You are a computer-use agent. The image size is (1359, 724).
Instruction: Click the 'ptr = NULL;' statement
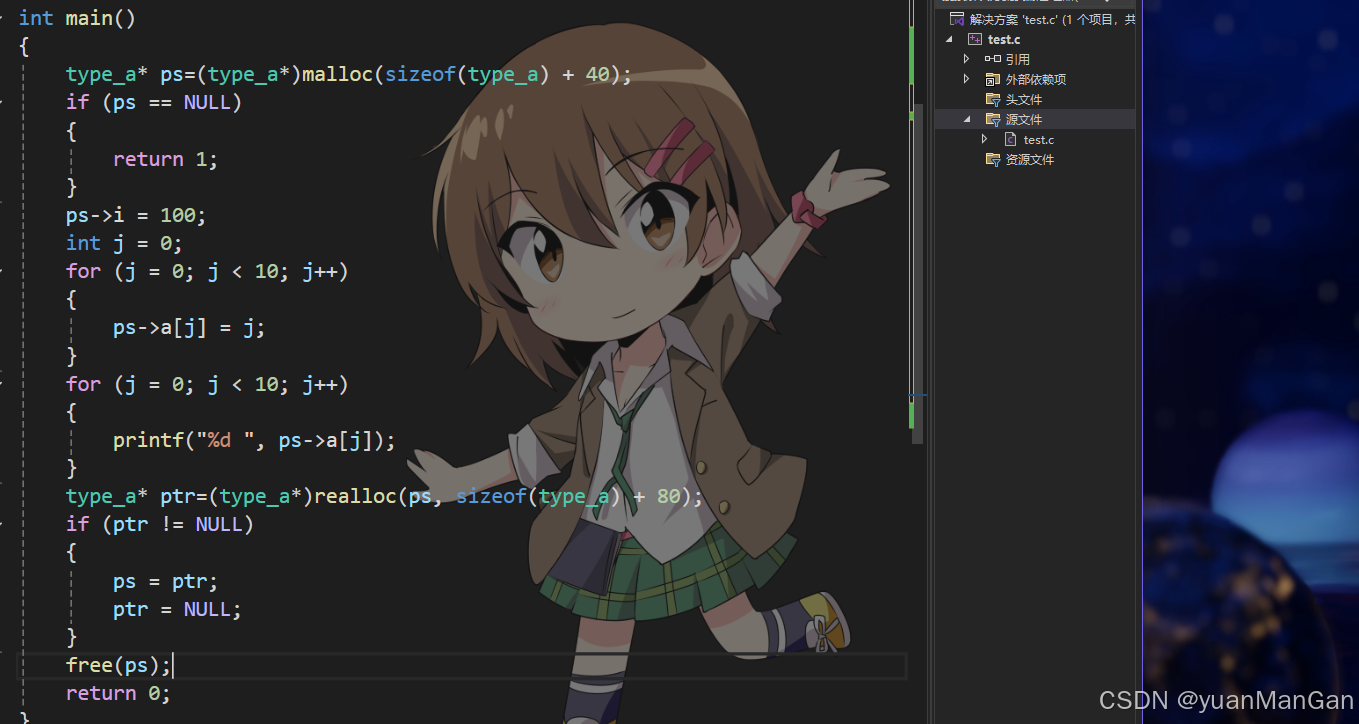coord(177,609)
